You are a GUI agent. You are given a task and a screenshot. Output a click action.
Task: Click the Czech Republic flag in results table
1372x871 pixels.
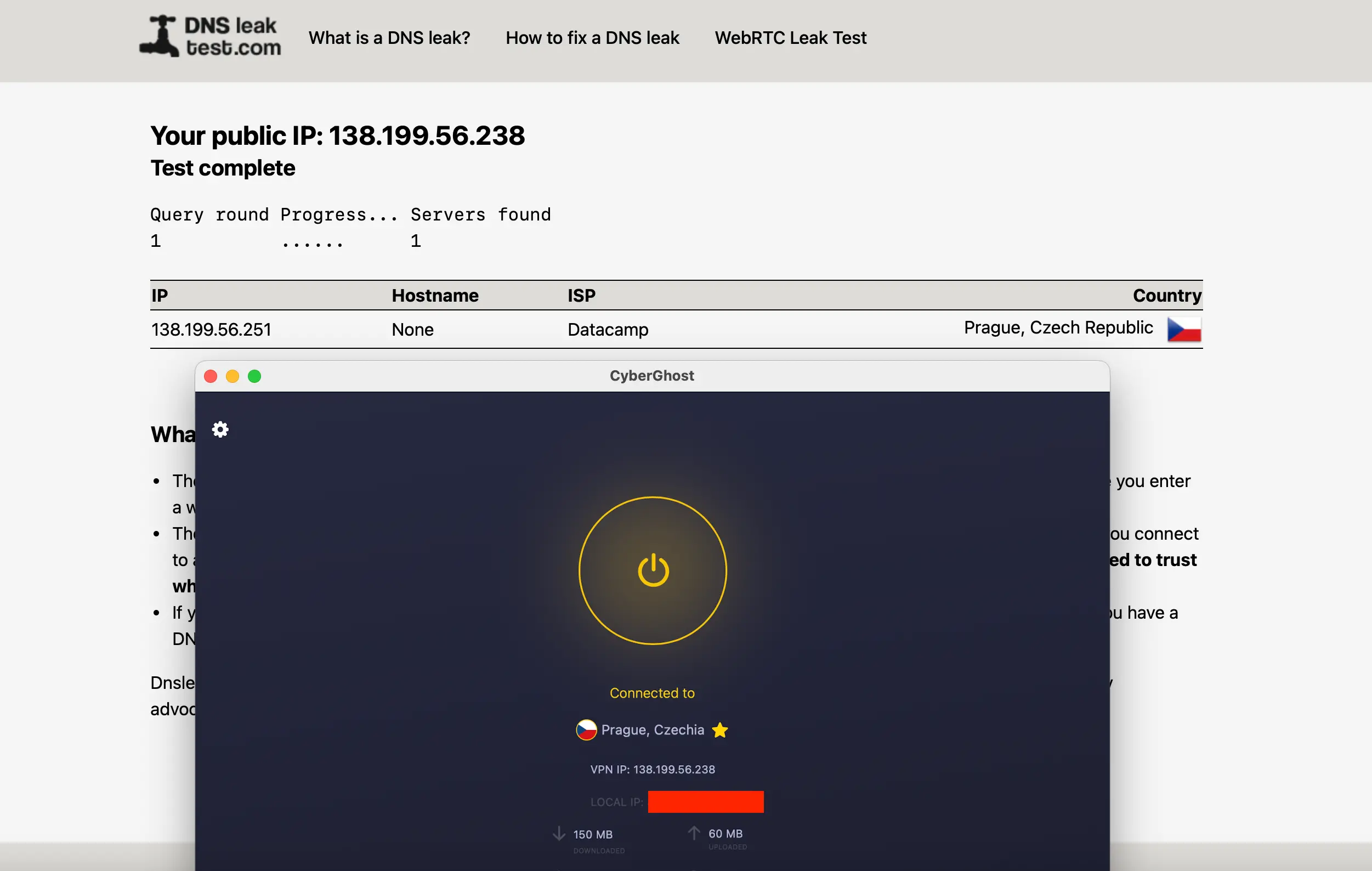(1183, 329)
